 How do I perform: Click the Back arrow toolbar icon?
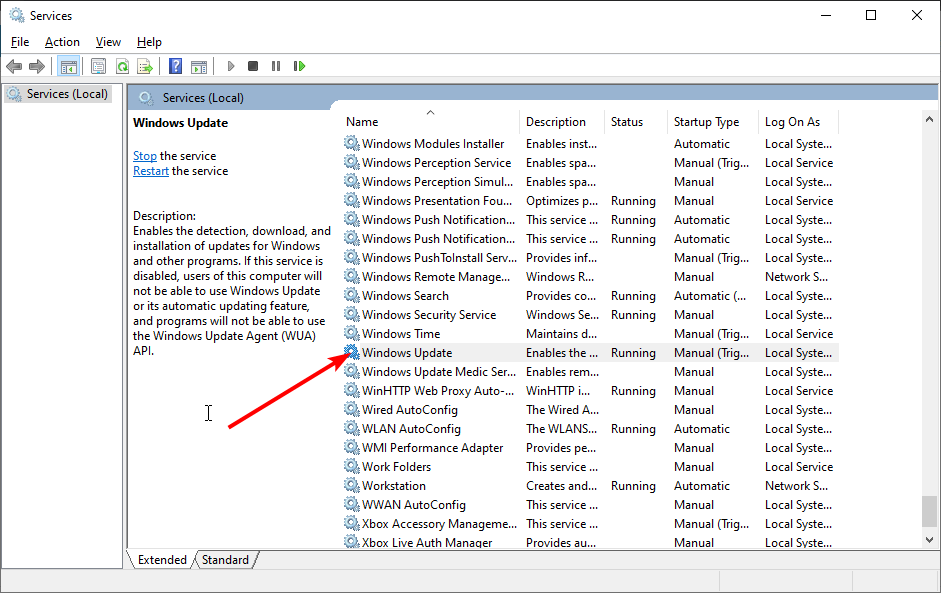click(14, 66)
